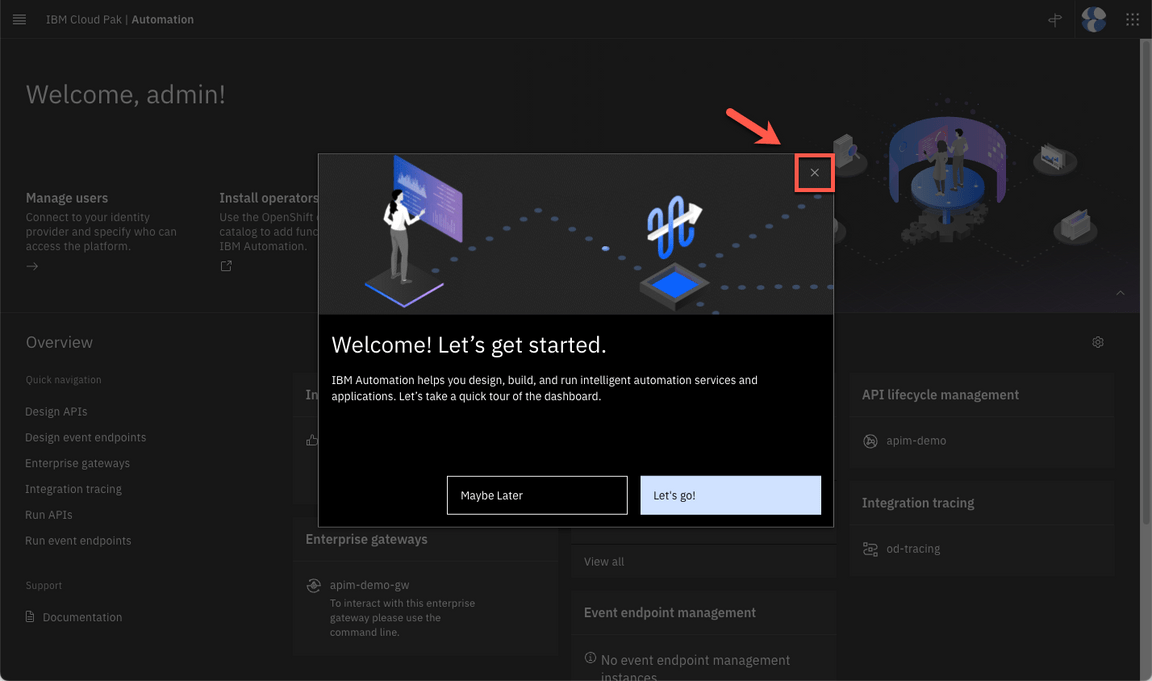
Task: Click the vertical page scrollbar
Action: click(x=1145, y=300)
